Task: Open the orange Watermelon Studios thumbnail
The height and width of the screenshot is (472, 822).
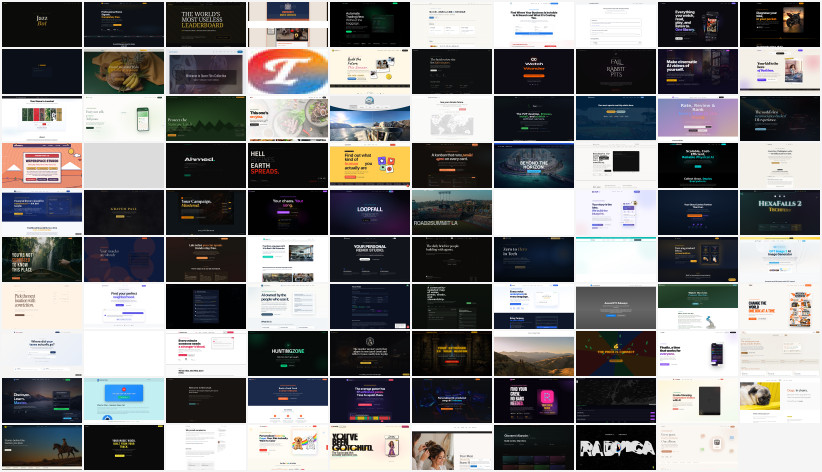Action: (42, 166)
